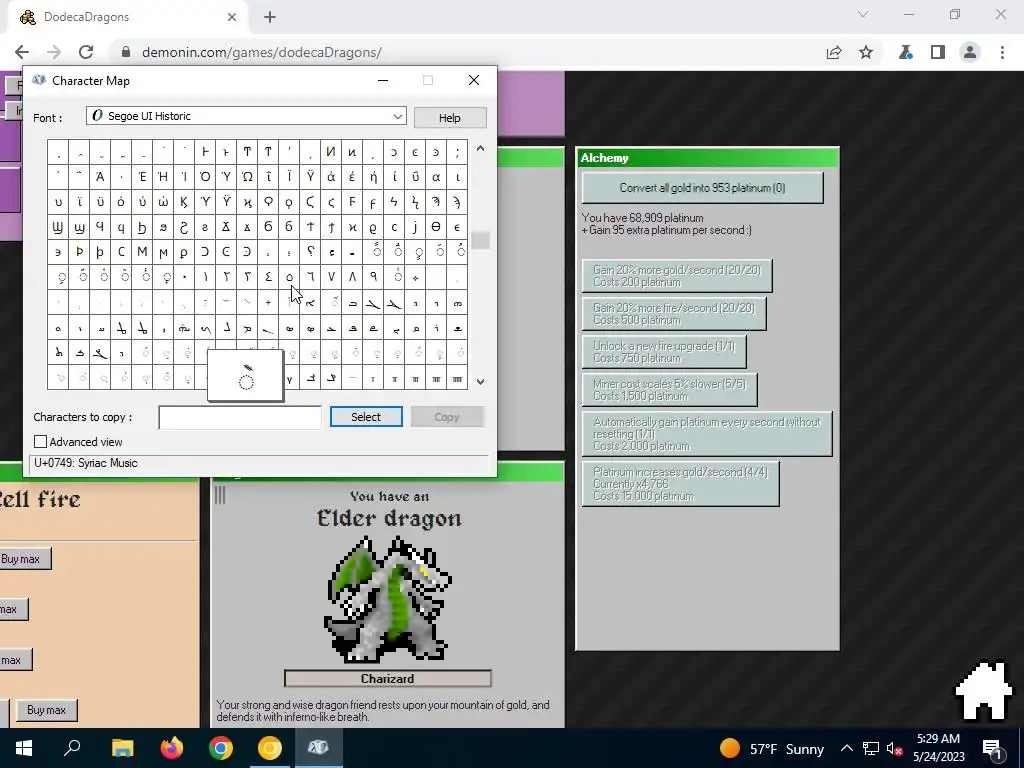Viewport: 1024px width, 768px height.
Task: Click Convert all gold into 953 platinum
Action: 702,188
